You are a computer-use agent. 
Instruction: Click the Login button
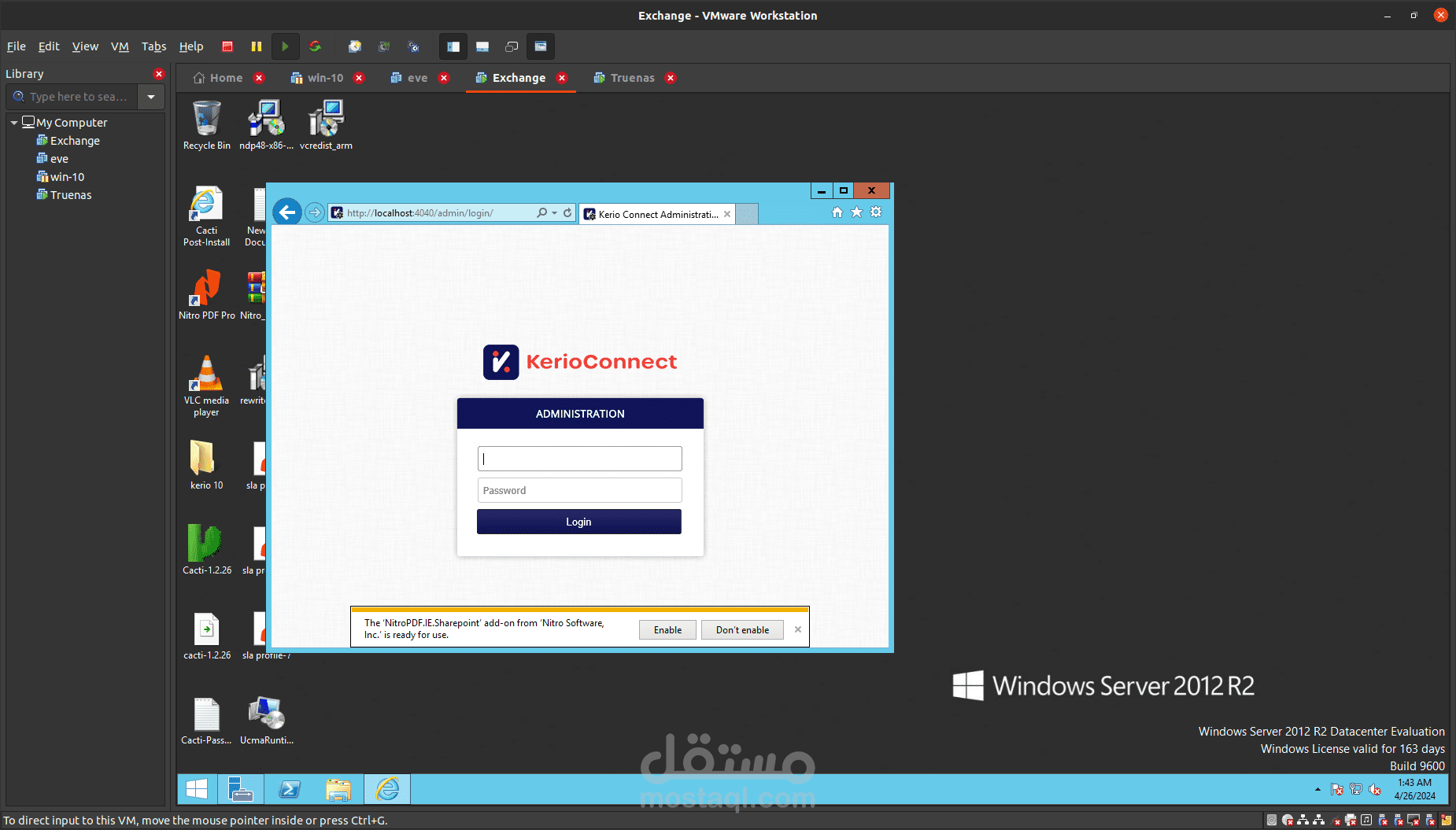[x=579, y=522]
